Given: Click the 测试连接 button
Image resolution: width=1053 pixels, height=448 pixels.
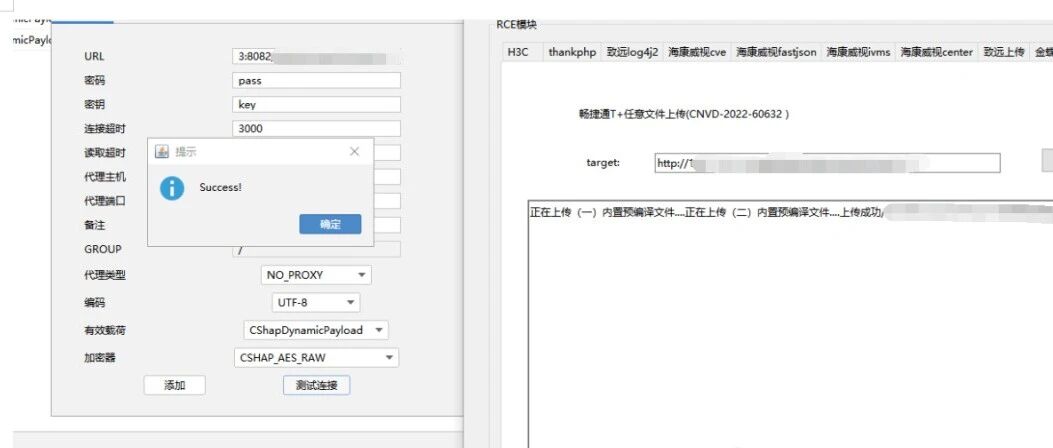Looking at the screenshot, I should click(316, 386).
